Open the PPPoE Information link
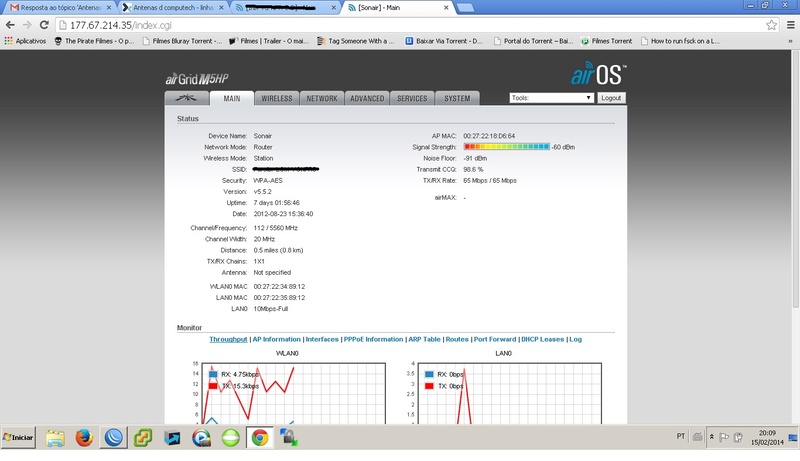The image size is (800, 461). coord(373,339)
